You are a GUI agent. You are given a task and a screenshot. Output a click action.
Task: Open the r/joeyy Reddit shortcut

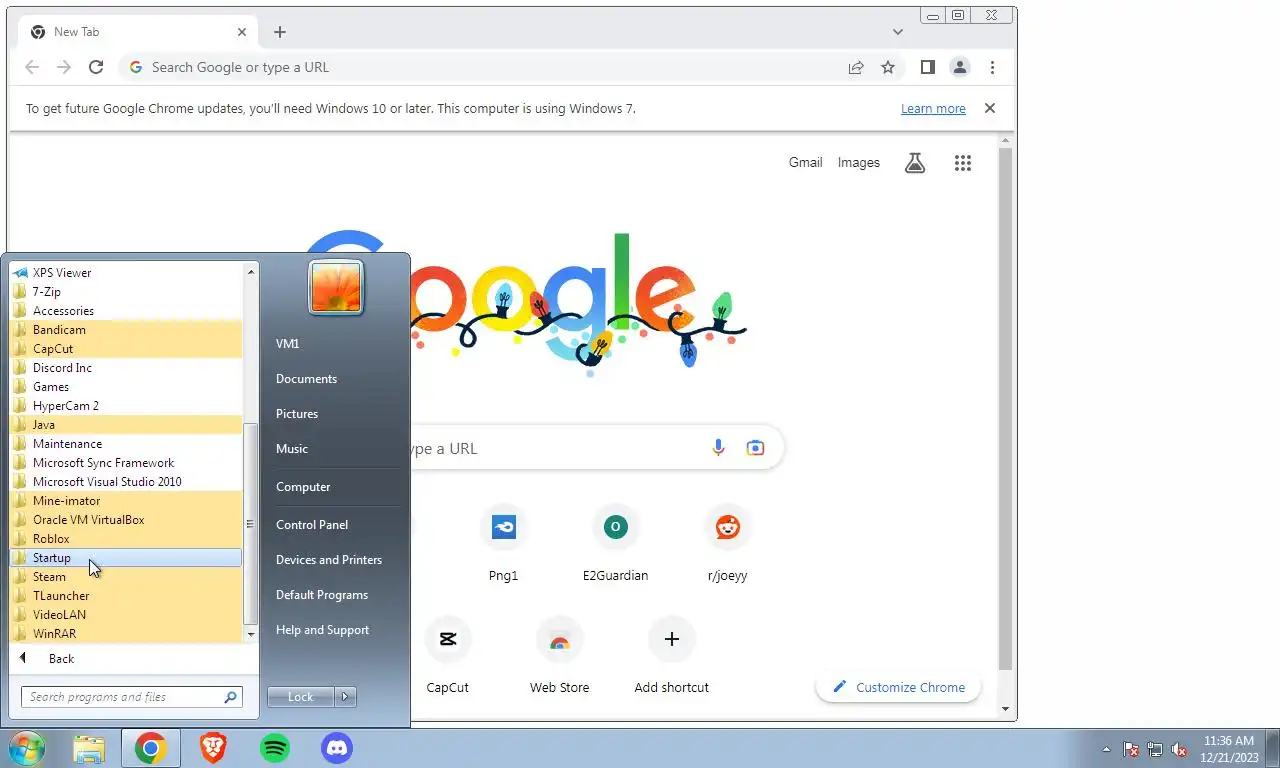click(x=728, y=545)
